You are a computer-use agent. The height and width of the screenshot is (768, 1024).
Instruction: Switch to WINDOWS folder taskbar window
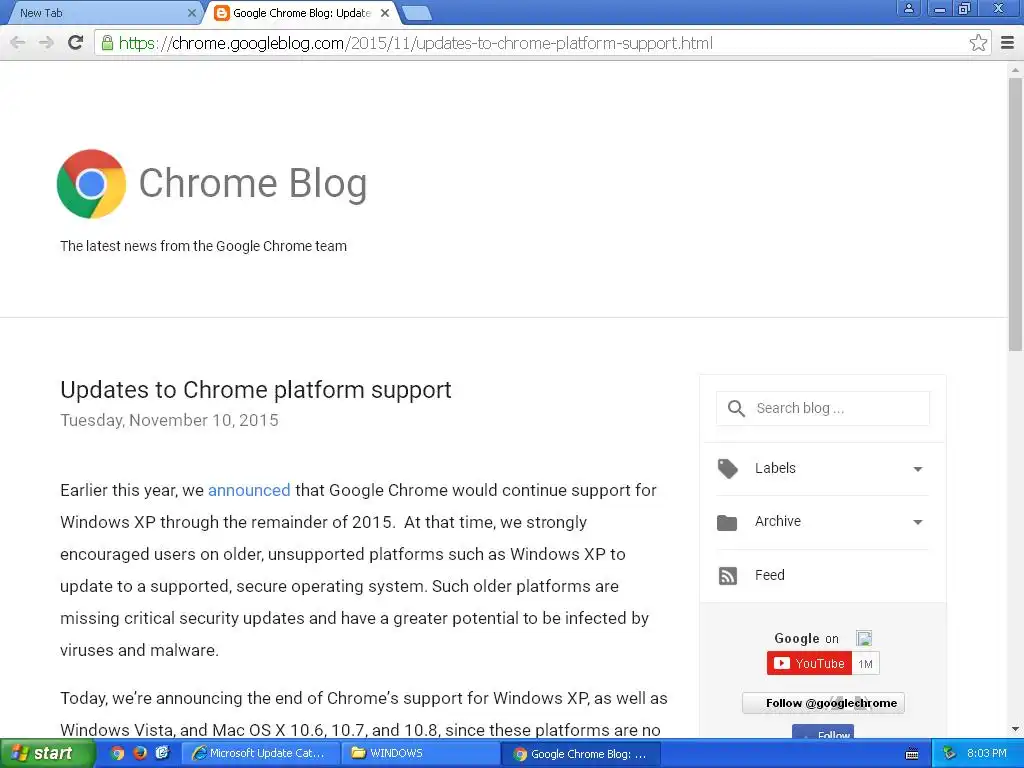(419, 753)
